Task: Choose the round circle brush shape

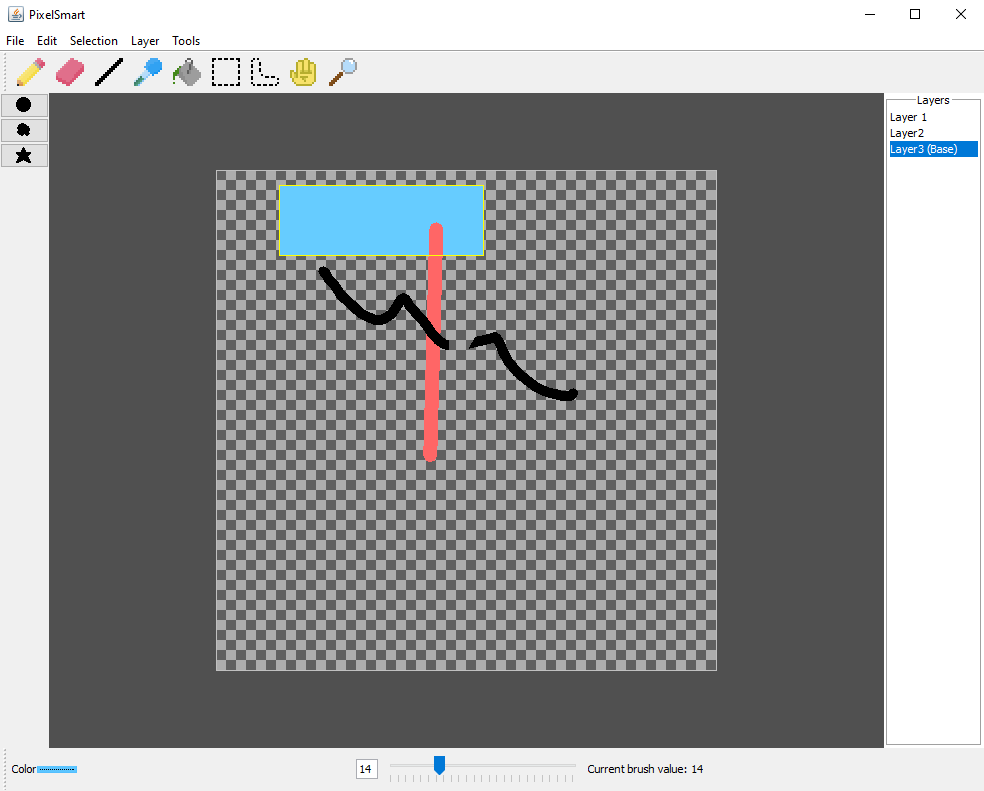Action: (24, 105)
